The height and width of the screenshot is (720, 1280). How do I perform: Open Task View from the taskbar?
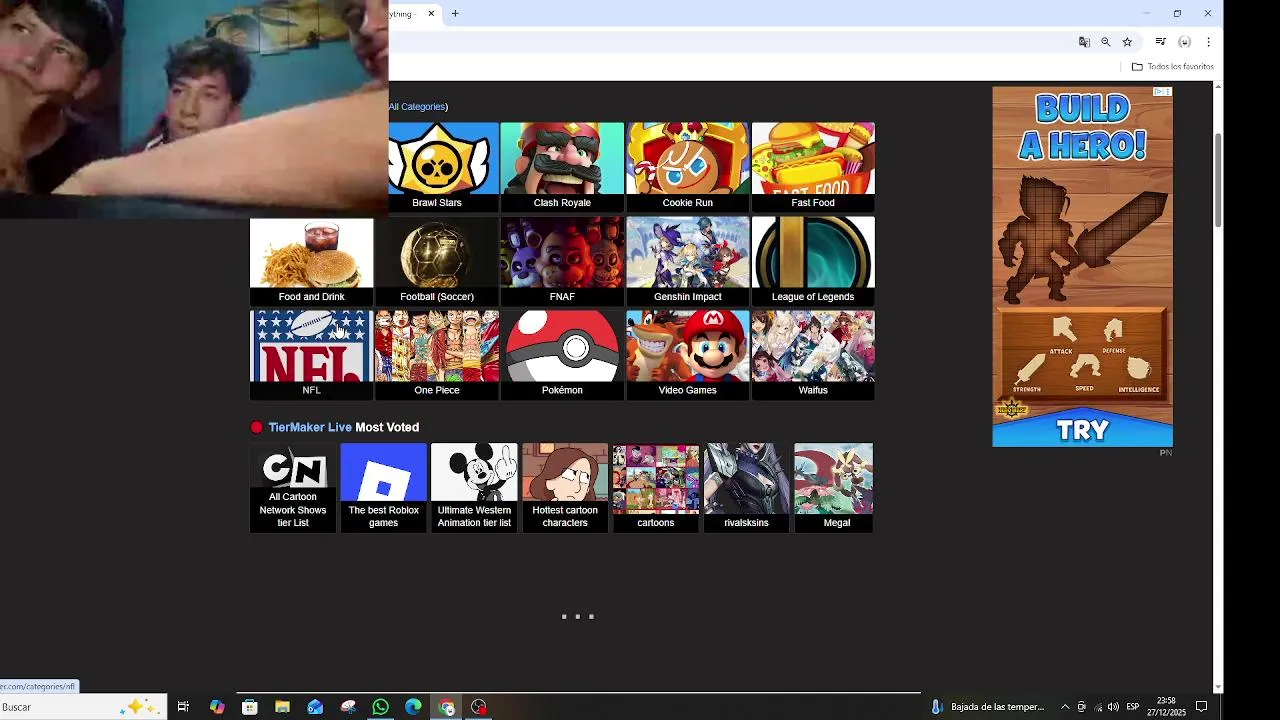(183, 707)
